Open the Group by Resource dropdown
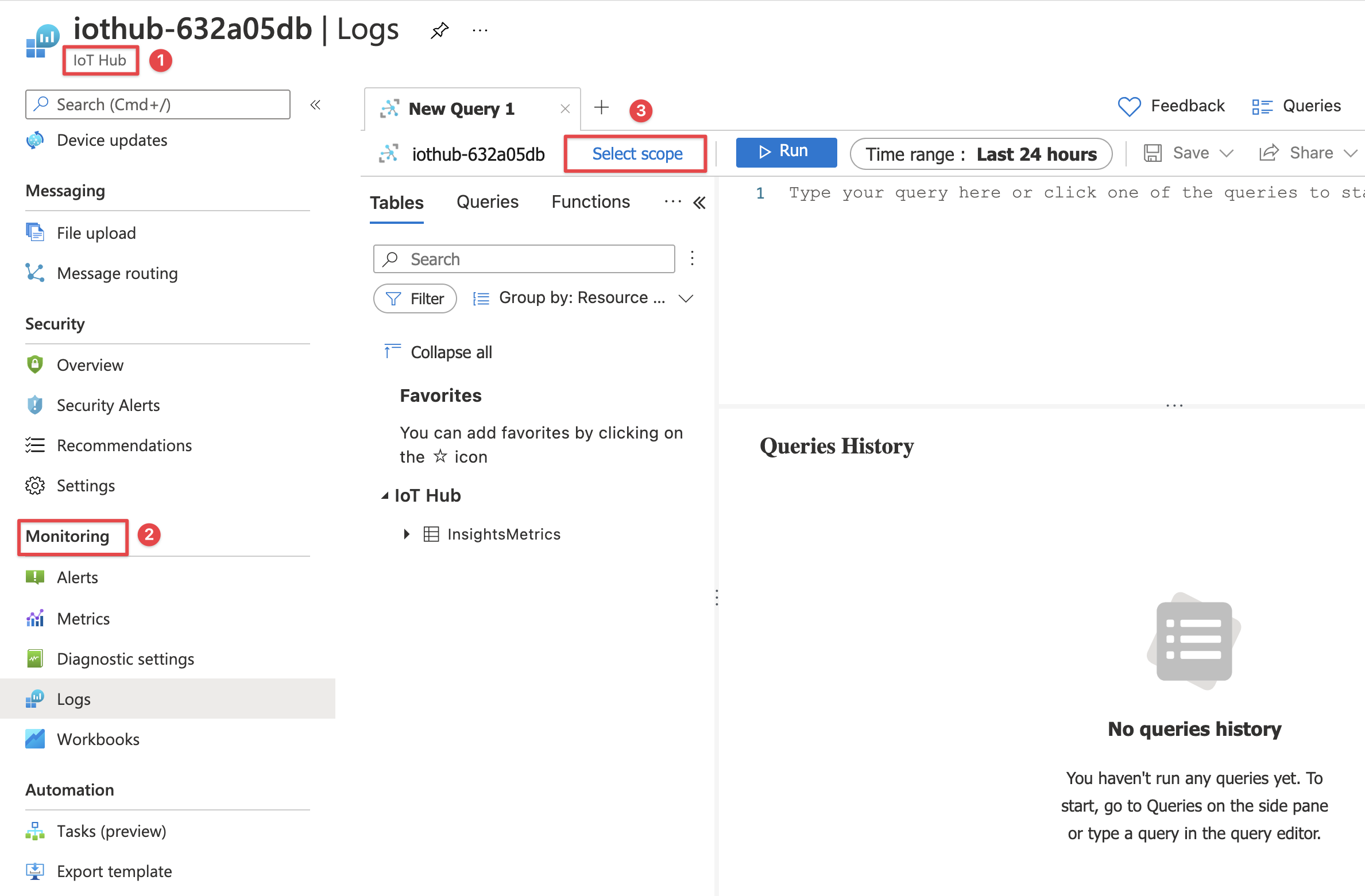The width and height of the screenshot is (1365, 896). click(x=583, y=298)
